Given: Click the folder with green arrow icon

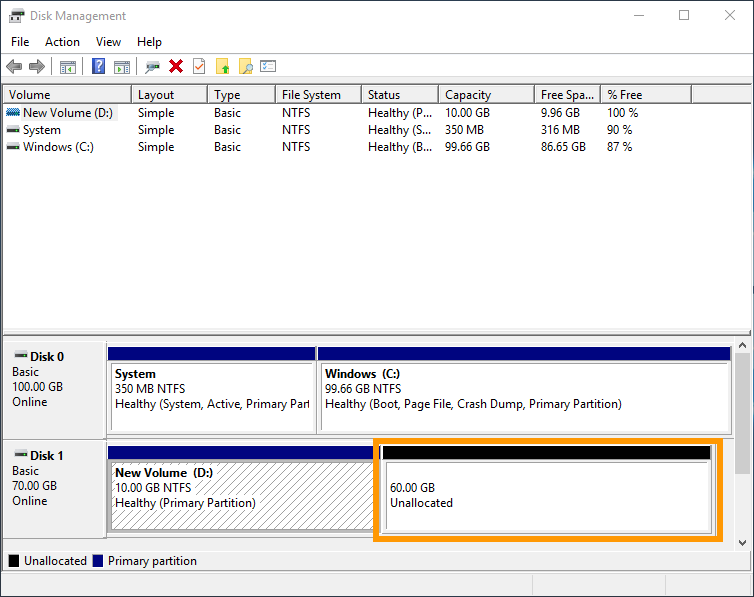Looking at the screenshot, I should (x=222, y=67).
